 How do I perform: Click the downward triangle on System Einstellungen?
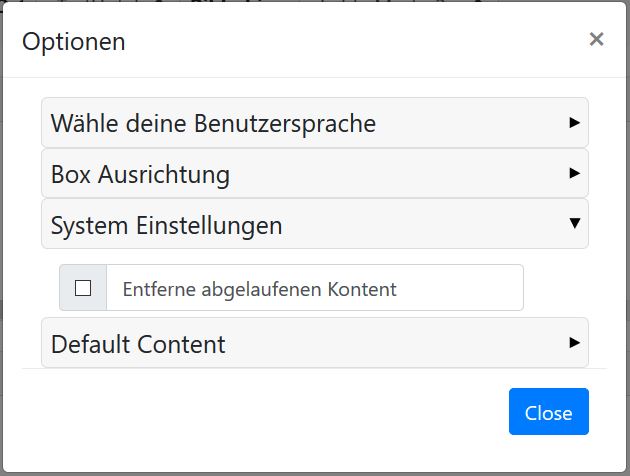(574, 223)
